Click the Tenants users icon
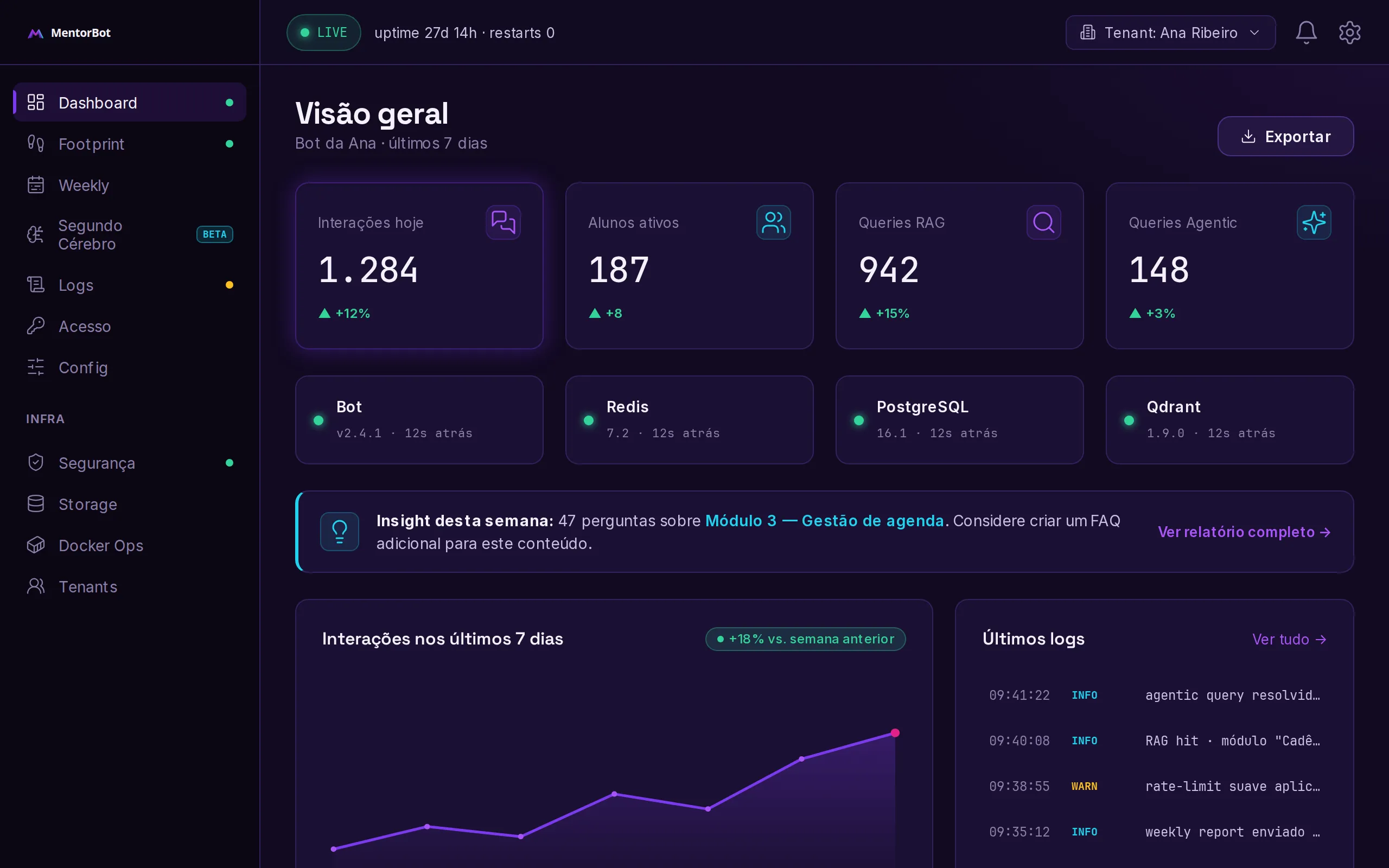 coord(36,586)
